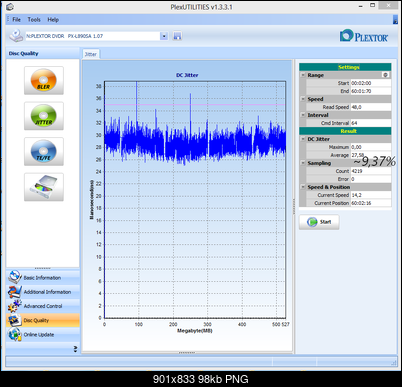Image resolution: width=402 pixels, height=387 pixels.
Task: Collapse the Sampling section
Action: pyautogui.click(x=303, y=163)
